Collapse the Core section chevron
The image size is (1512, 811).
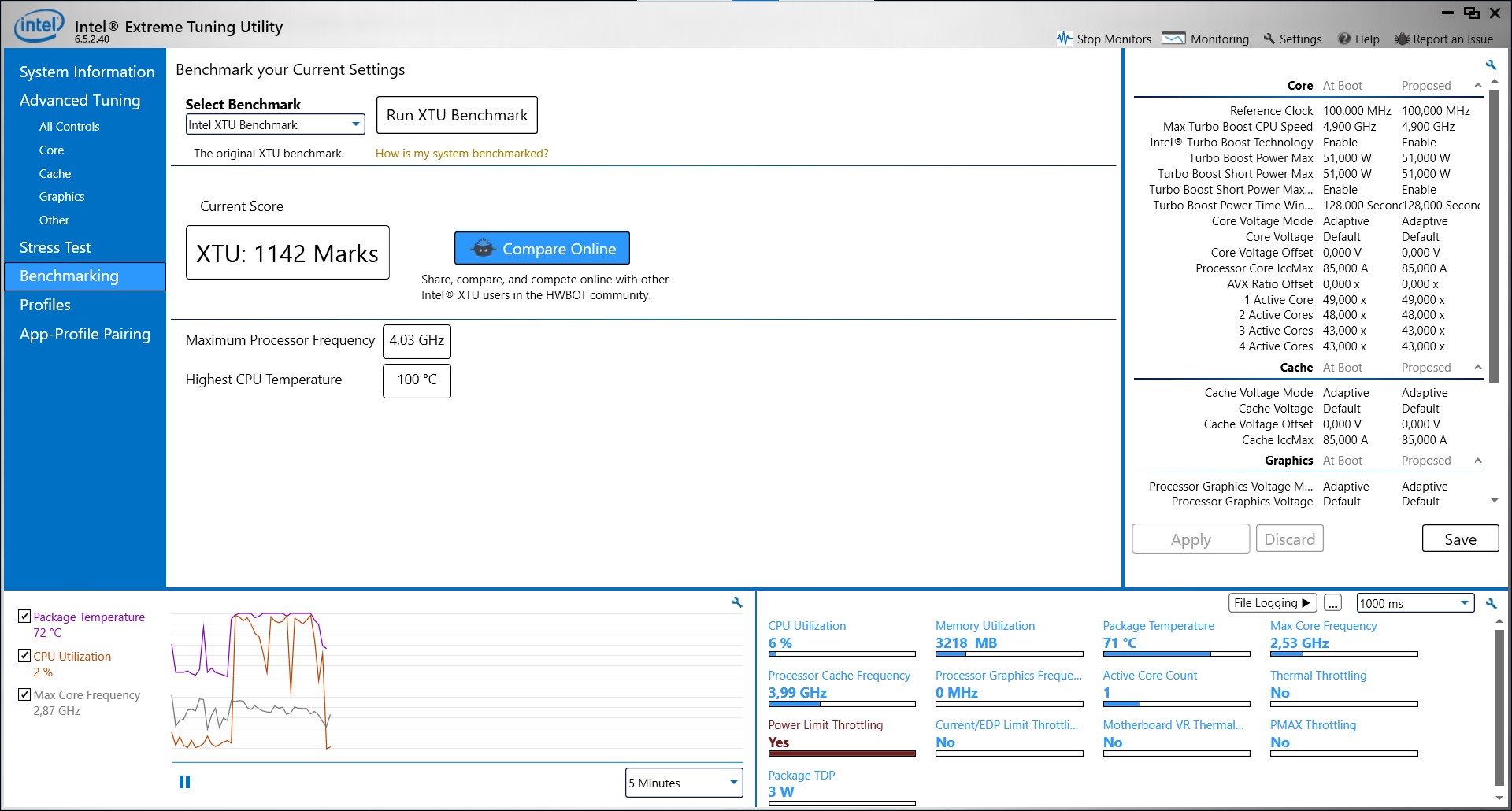pos(1477,85)
